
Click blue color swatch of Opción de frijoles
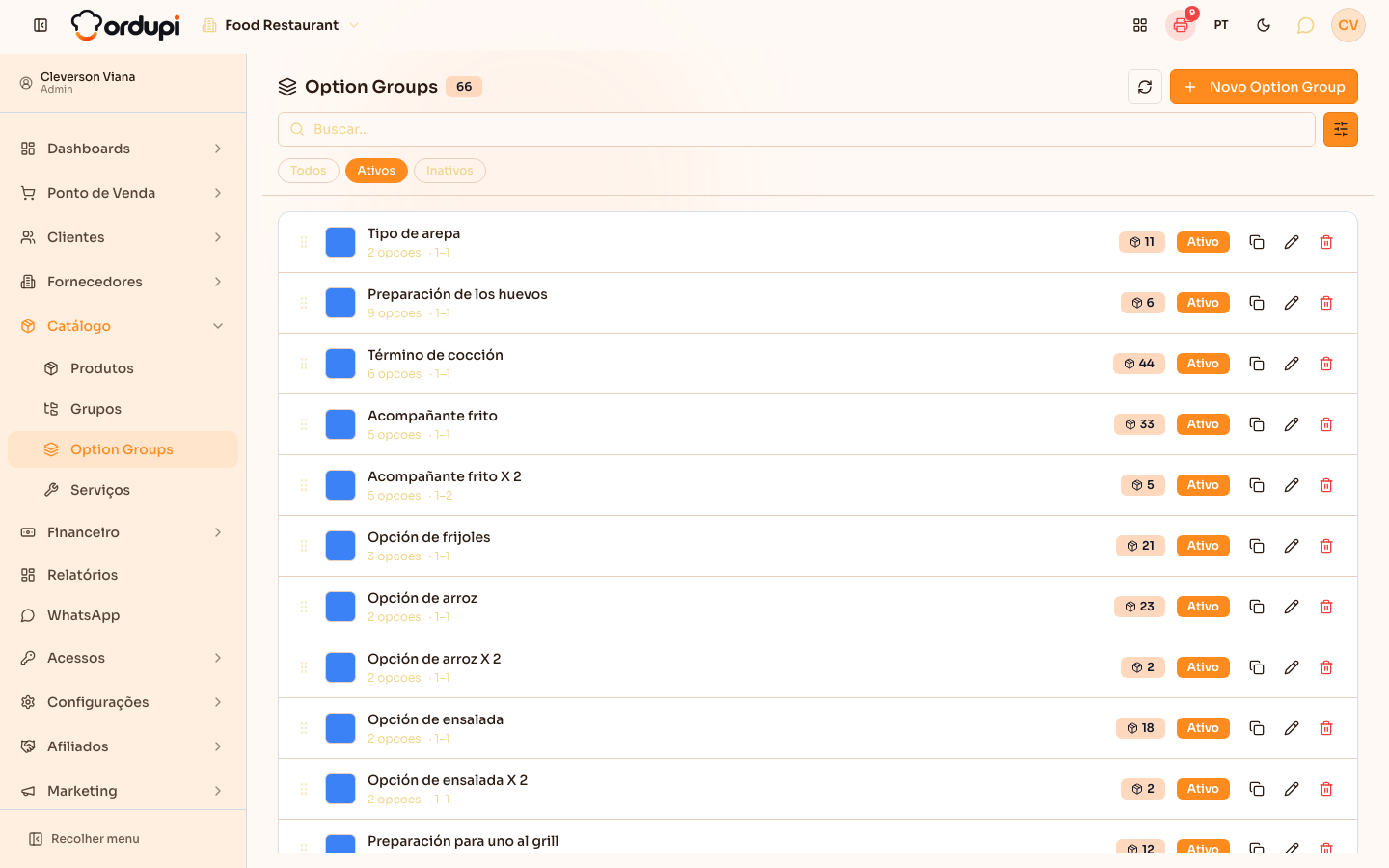[x=340, y=546]
